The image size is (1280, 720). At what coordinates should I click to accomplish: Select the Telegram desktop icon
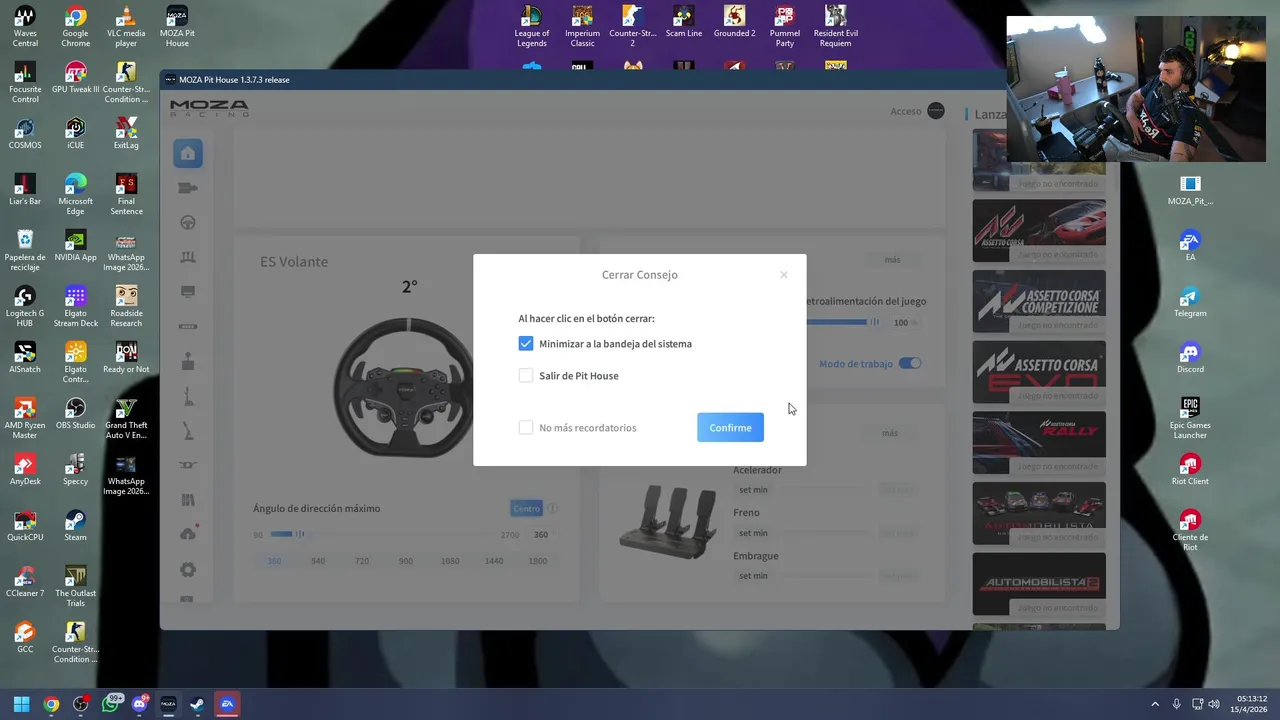[1190, 302]
